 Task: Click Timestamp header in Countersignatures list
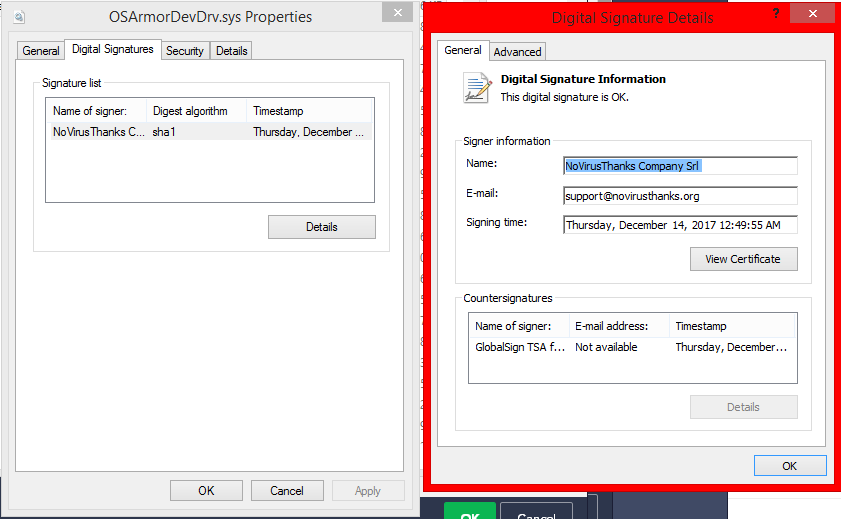click(x=732, y=326)
